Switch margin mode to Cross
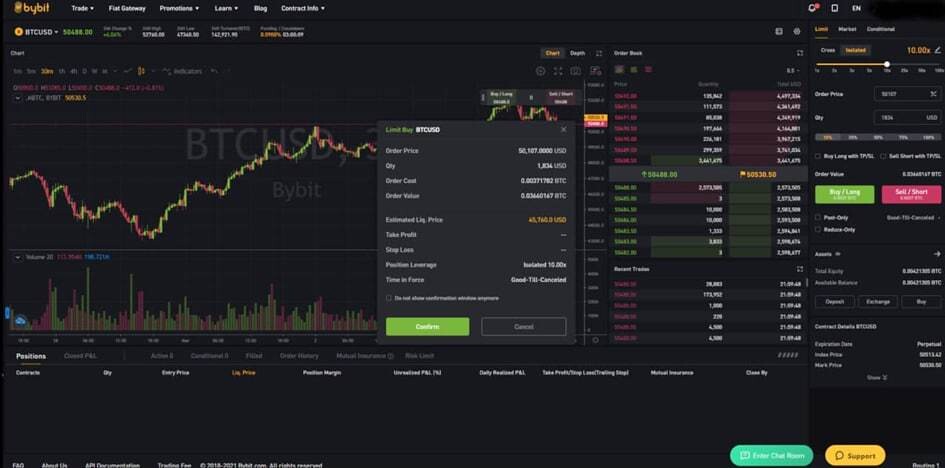 (x=828, y=51)
